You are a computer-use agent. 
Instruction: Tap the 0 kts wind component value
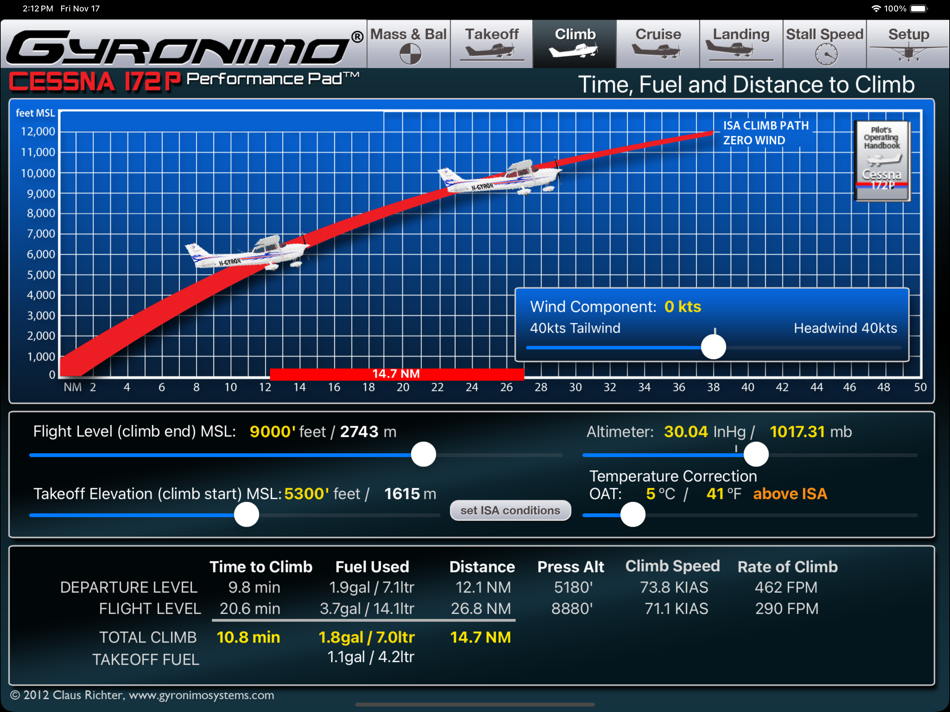coord(683,307)
